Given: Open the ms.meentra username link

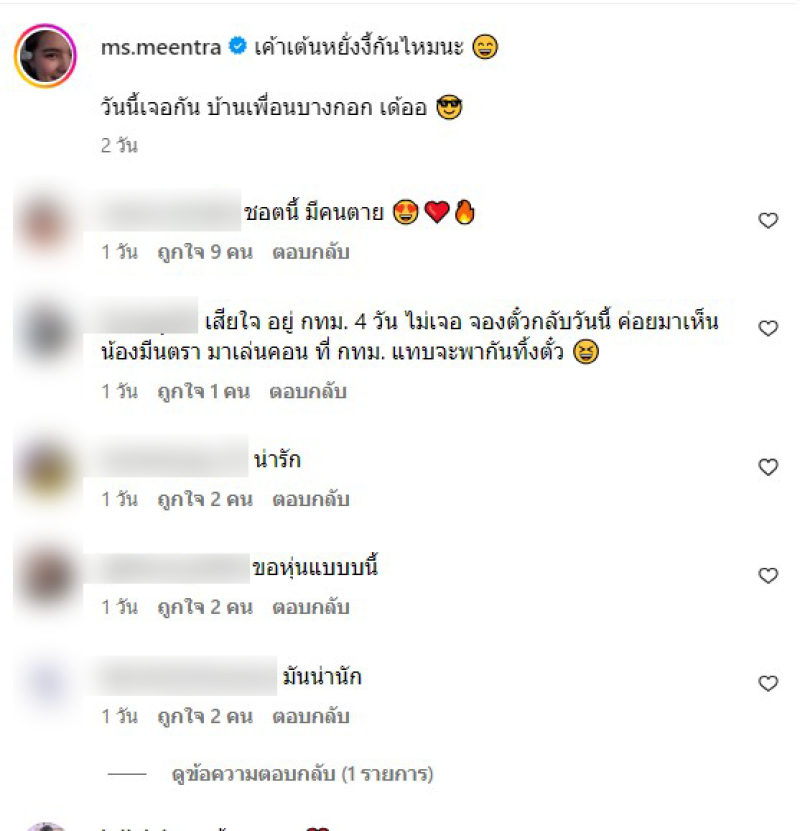Looking at the screenshot, I should (161, 47).
